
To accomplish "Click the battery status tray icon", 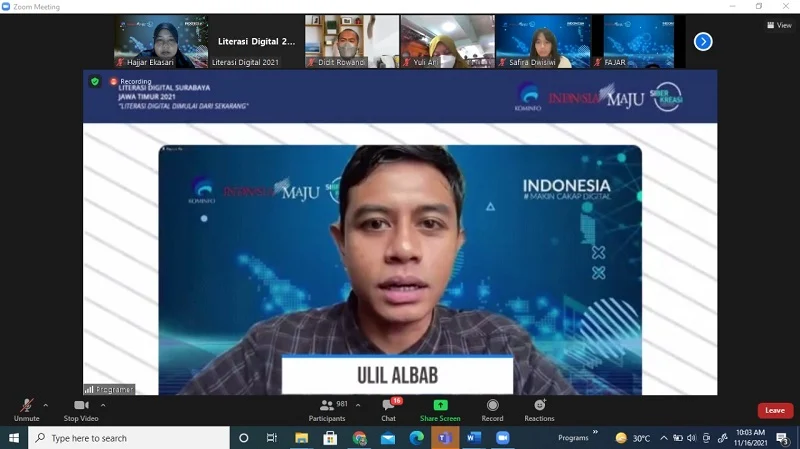I will coord(678,438).
